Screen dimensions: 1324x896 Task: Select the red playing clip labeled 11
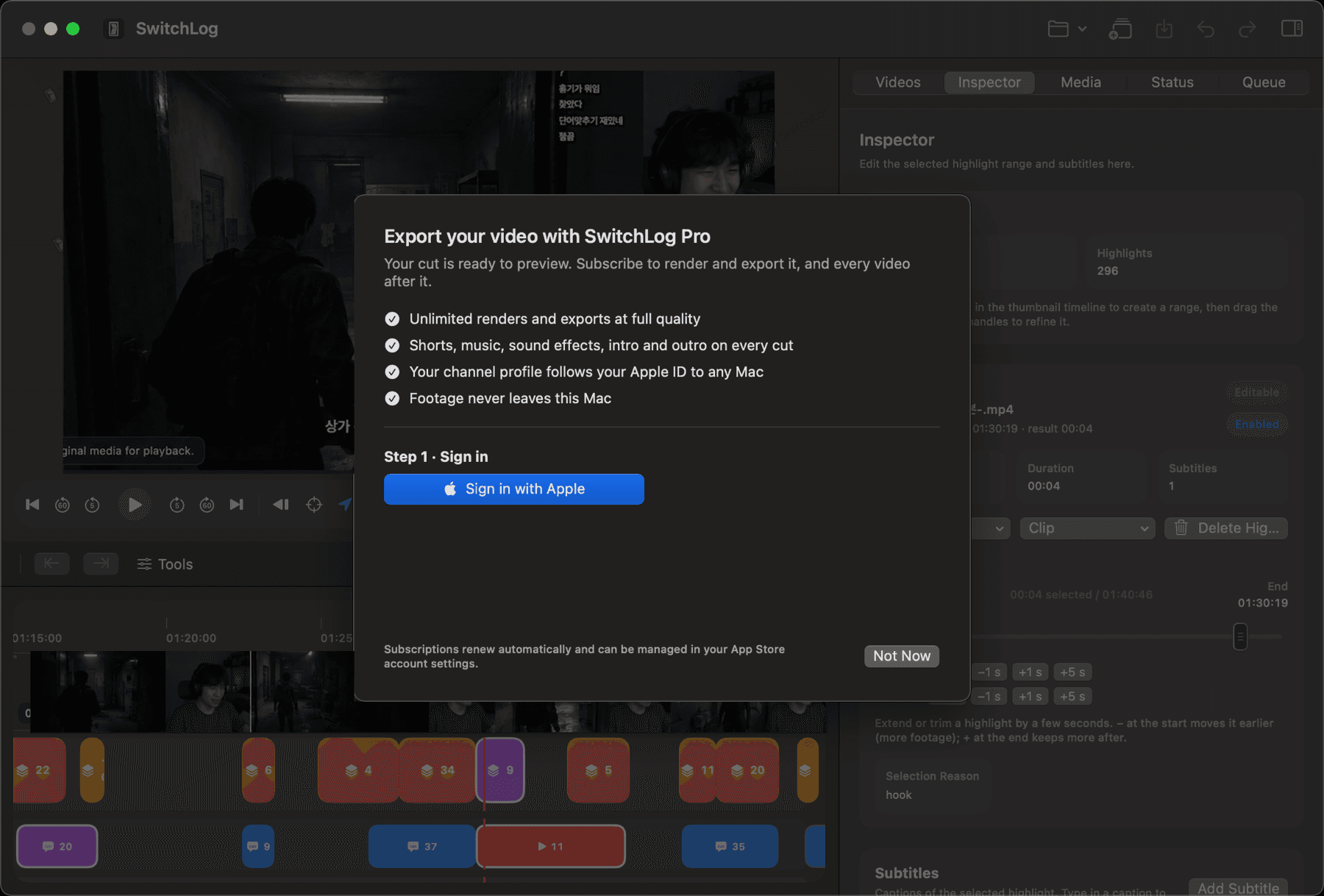pyautogui.click(x=551, y=847)
